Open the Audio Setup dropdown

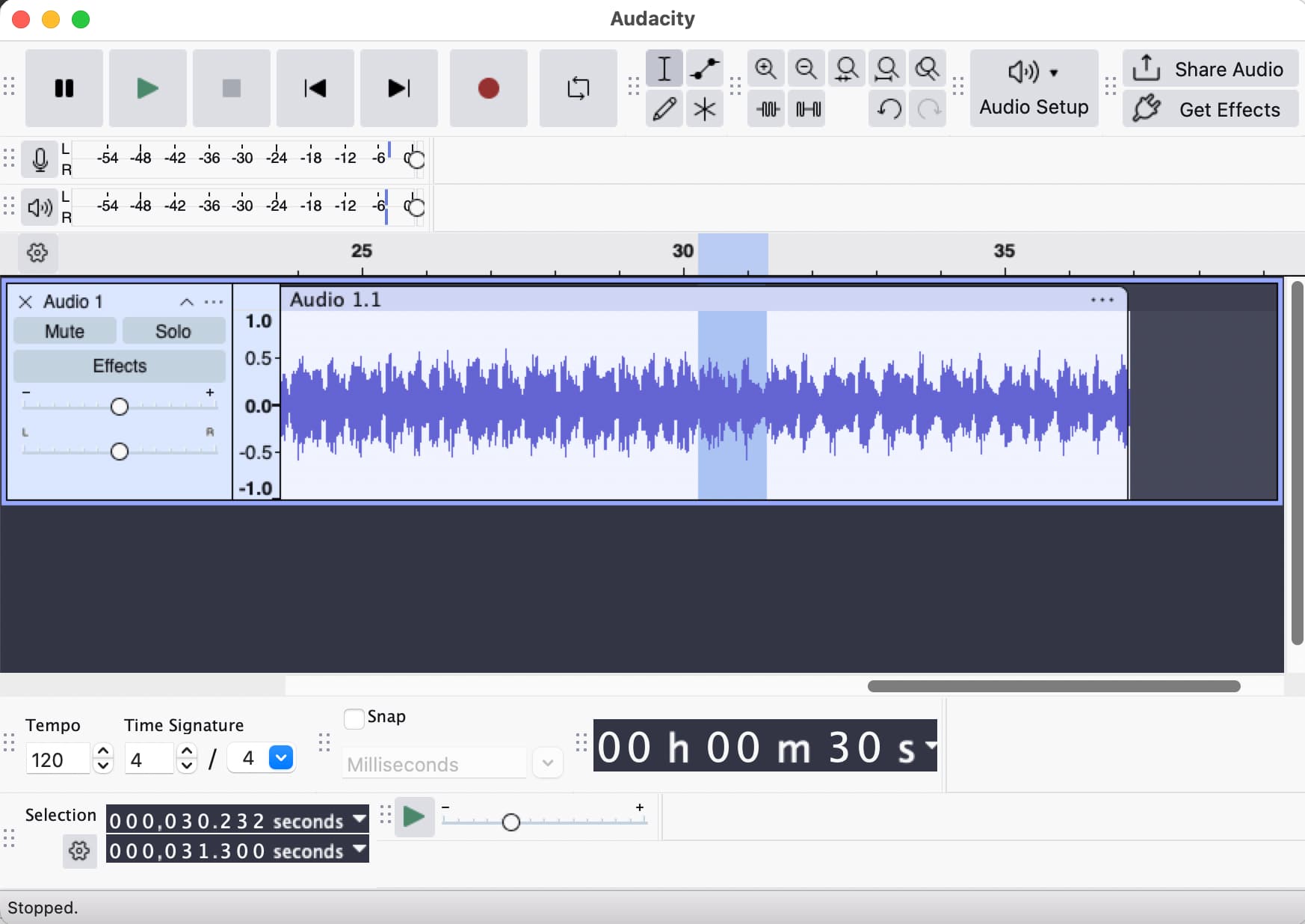tap(1034, 88)
